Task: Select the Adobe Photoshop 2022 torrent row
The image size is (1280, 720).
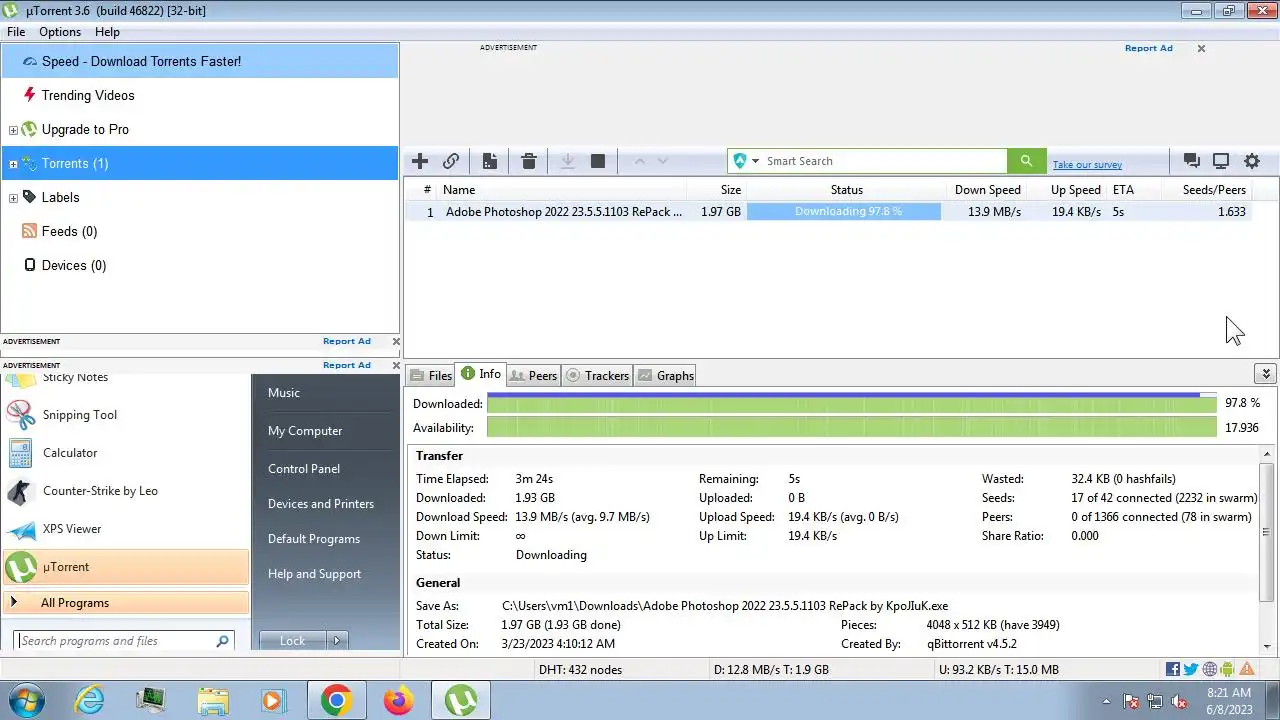Action: [x=828, y=212]
